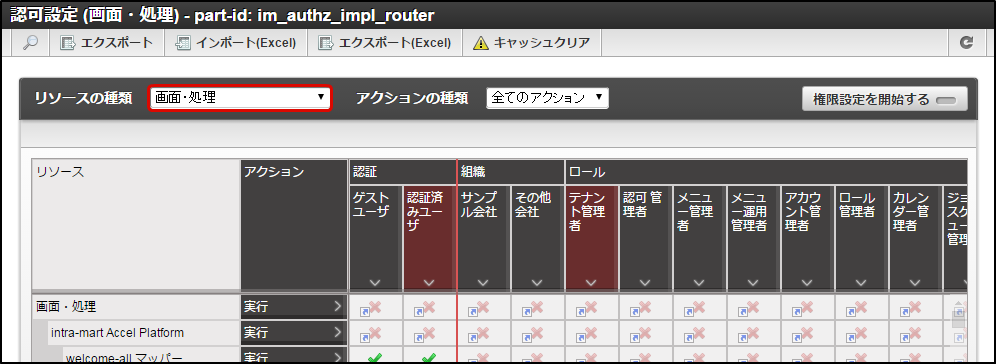
Task: Expand chevron under カレンダー管理者 column
Action: point(915,283)
